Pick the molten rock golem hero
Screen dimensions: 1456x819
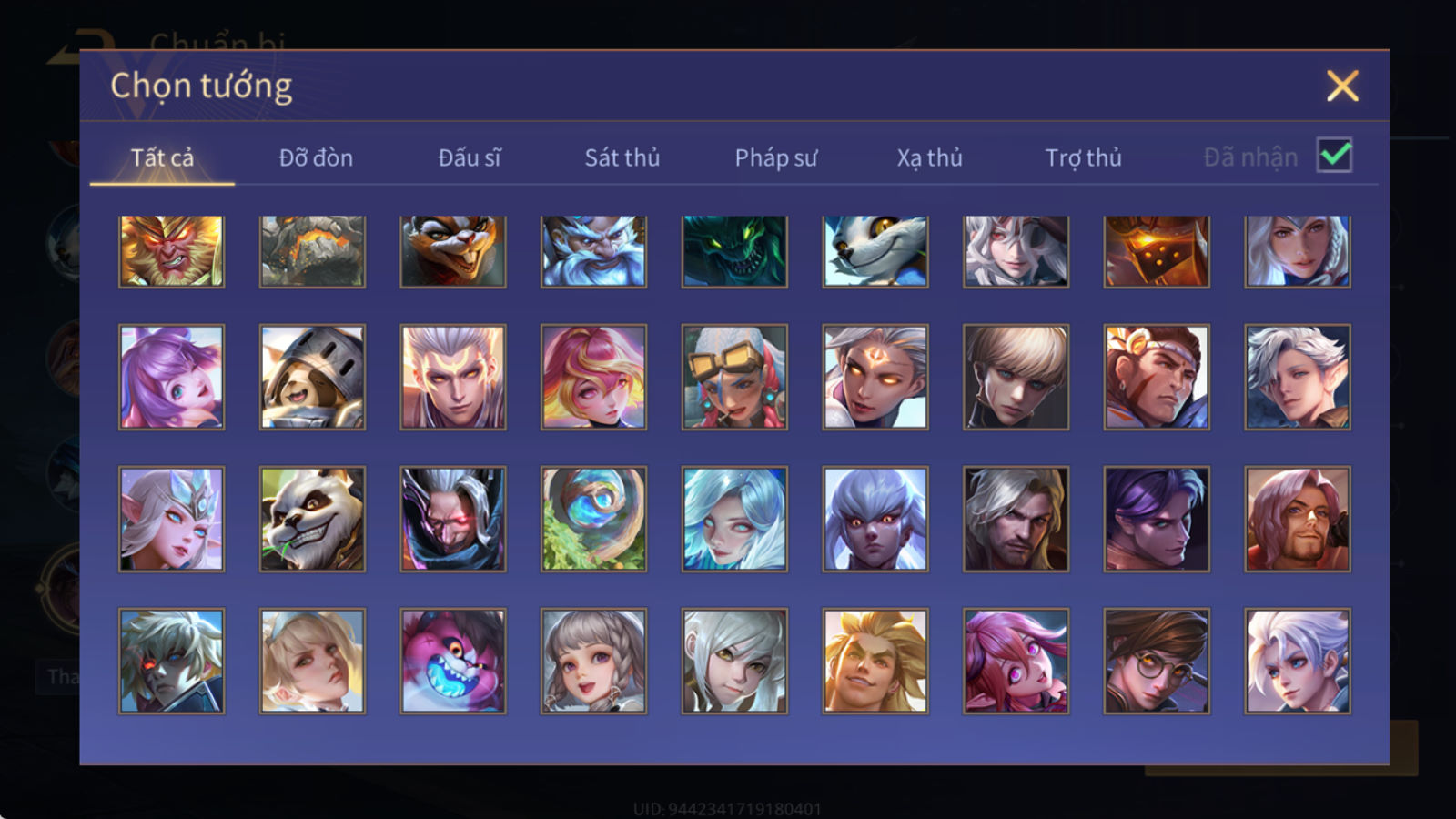(x=312, y=251)
